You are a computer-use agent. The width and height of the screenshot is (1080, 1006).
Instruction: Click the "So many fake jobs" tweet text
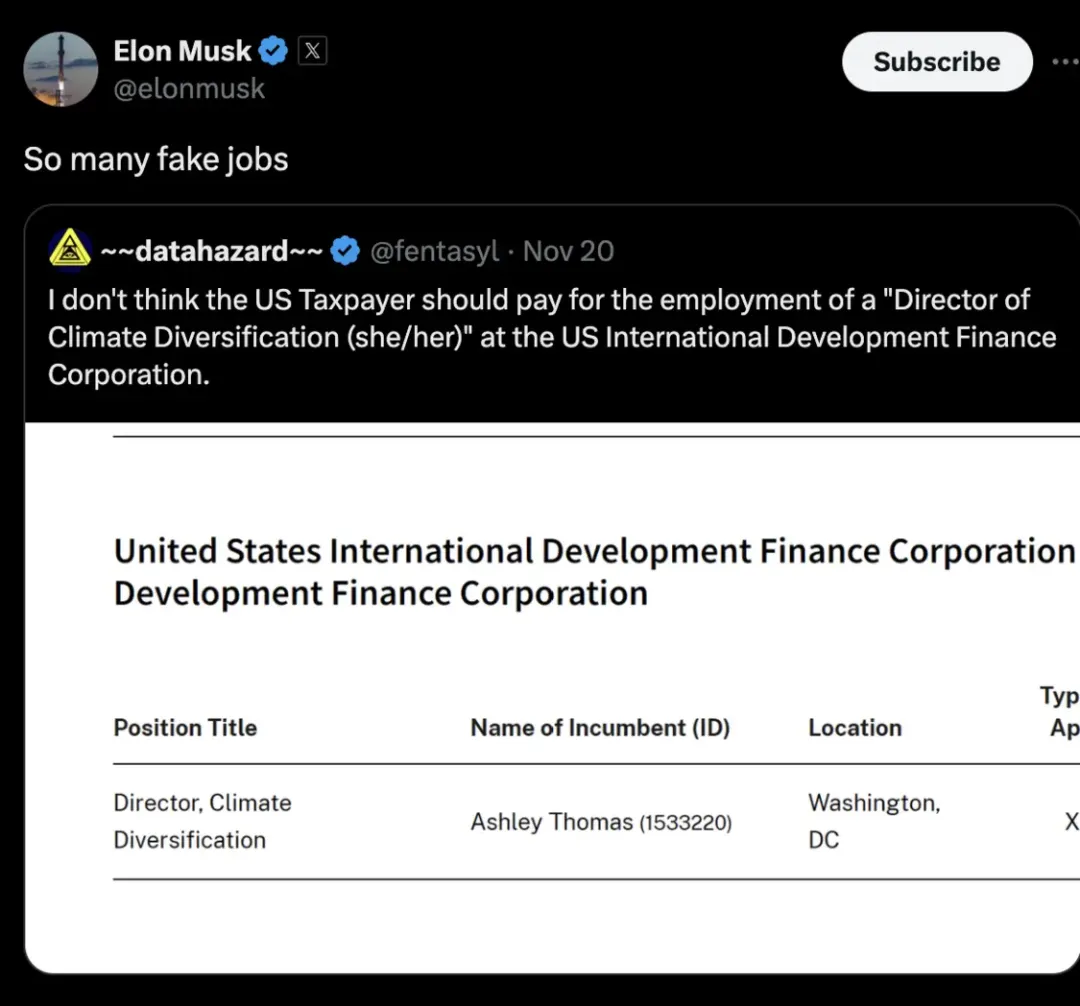(156, 159)
